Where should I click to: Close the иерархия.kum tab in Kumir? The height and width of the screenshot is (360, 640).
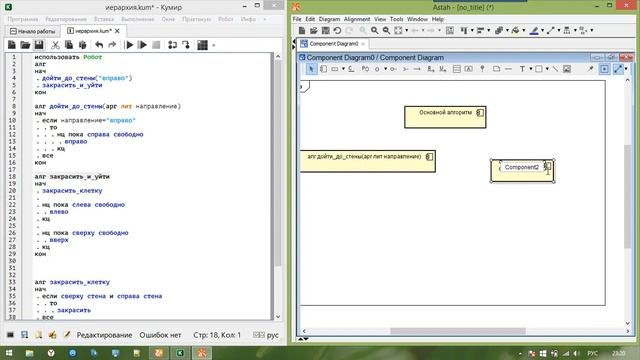click(118, 31)
